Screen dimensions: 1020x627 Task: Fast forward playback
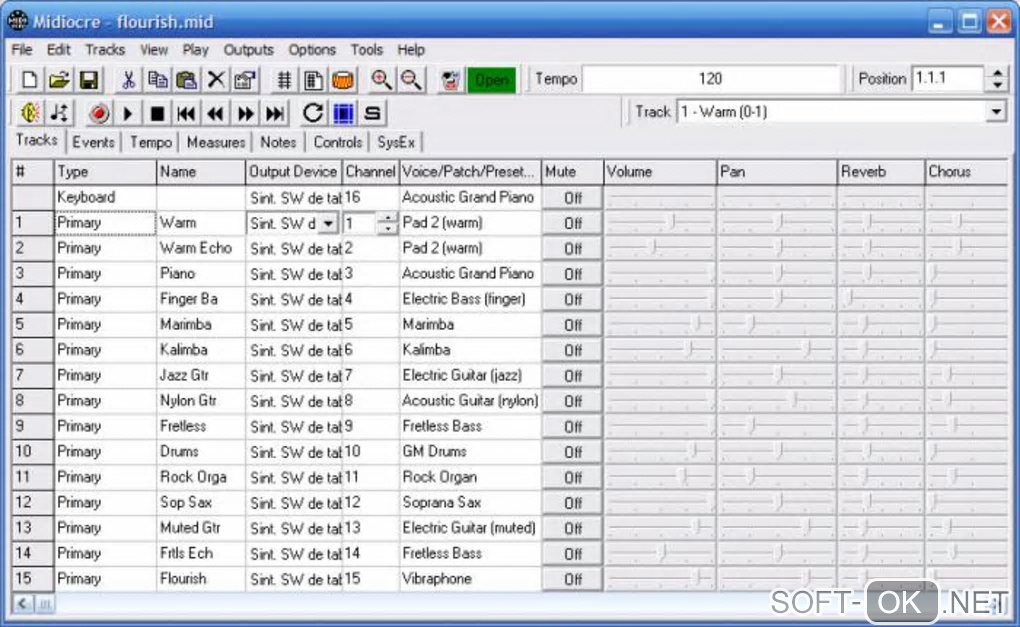245,113
